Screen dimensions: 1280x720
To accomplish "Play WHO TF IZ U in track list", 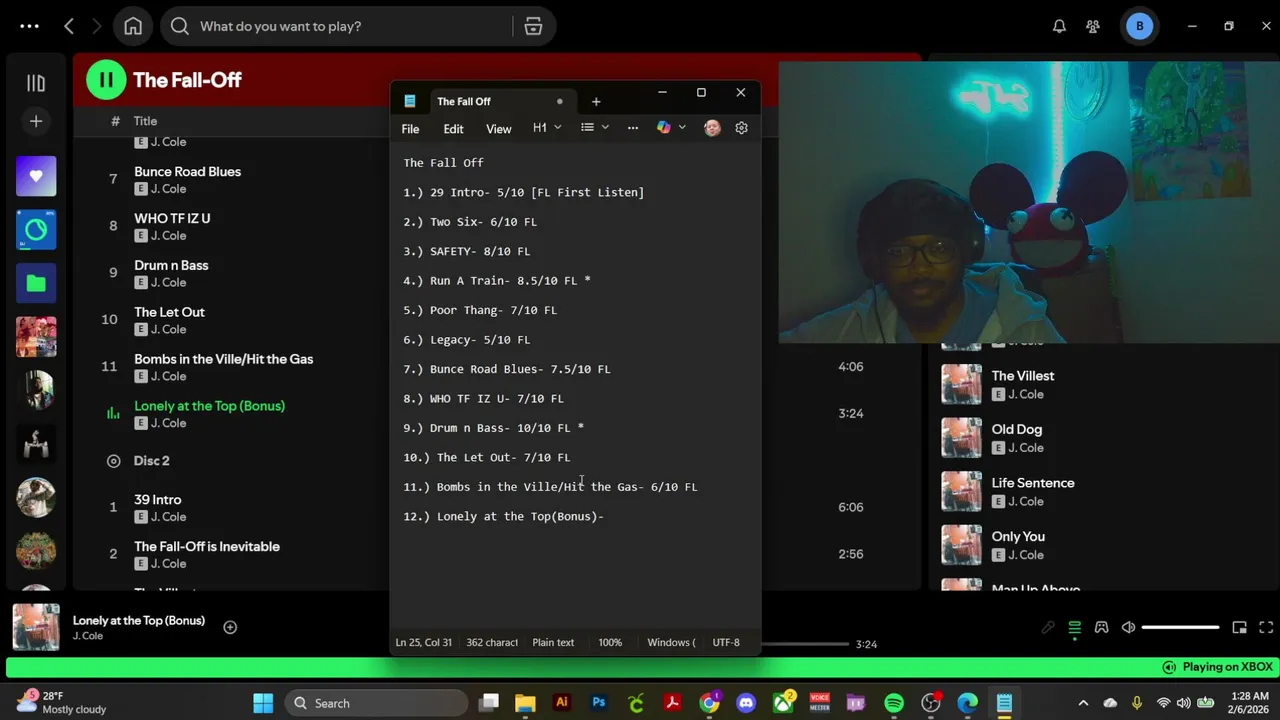I will tap(172, 219).
